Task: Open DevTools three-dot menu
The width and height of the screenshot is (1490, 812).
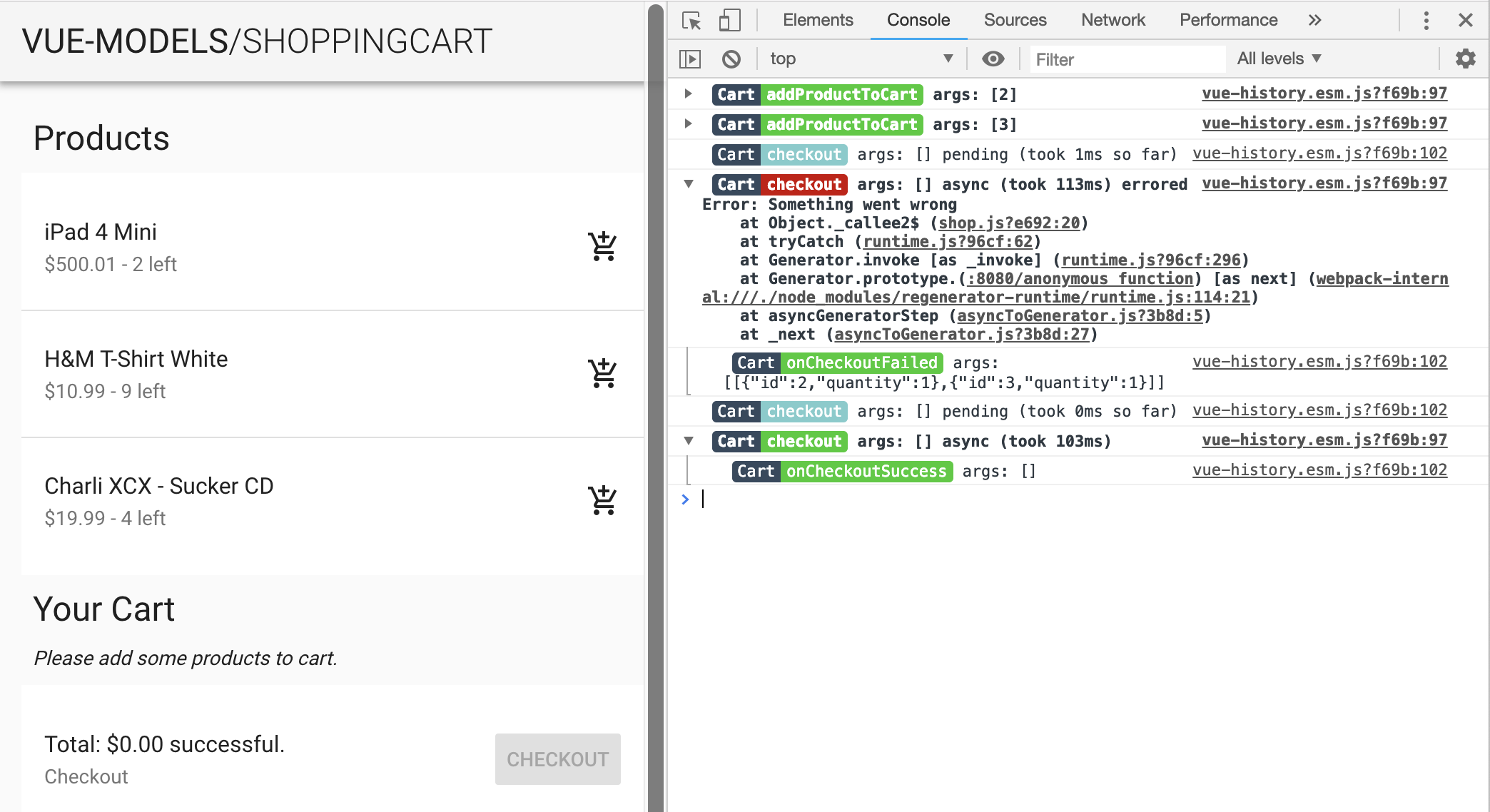Action: (1426, 20)
